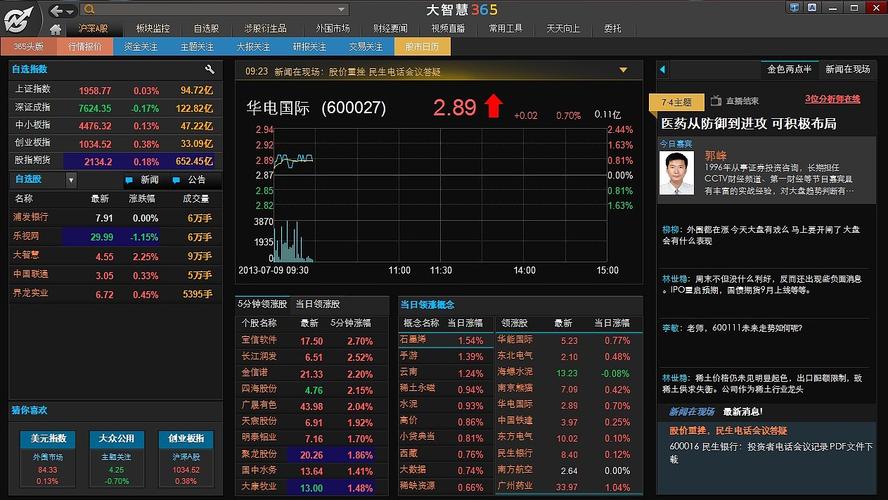Open the 视频直播 menu
Viewport: 888px width, 500px height.
point(448,28)
